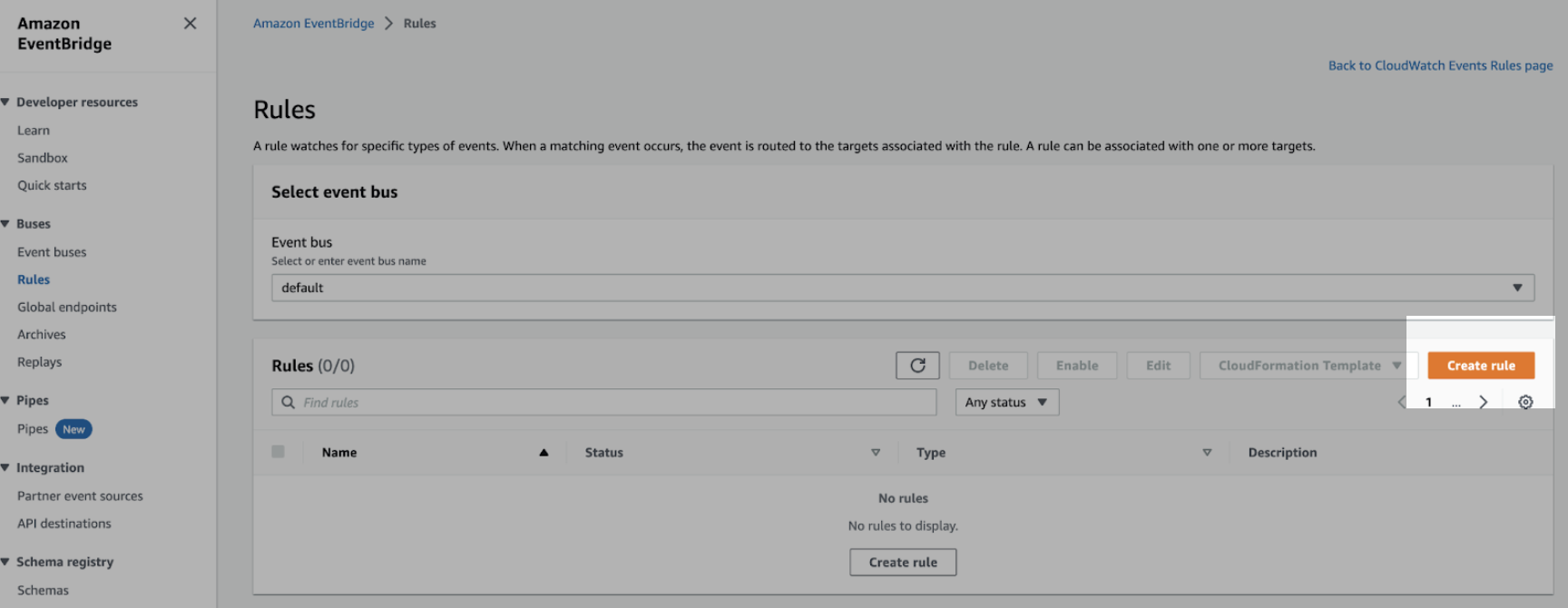Open the Event bus default dropdown
The image size is (1568, 608).
point(903,288)
